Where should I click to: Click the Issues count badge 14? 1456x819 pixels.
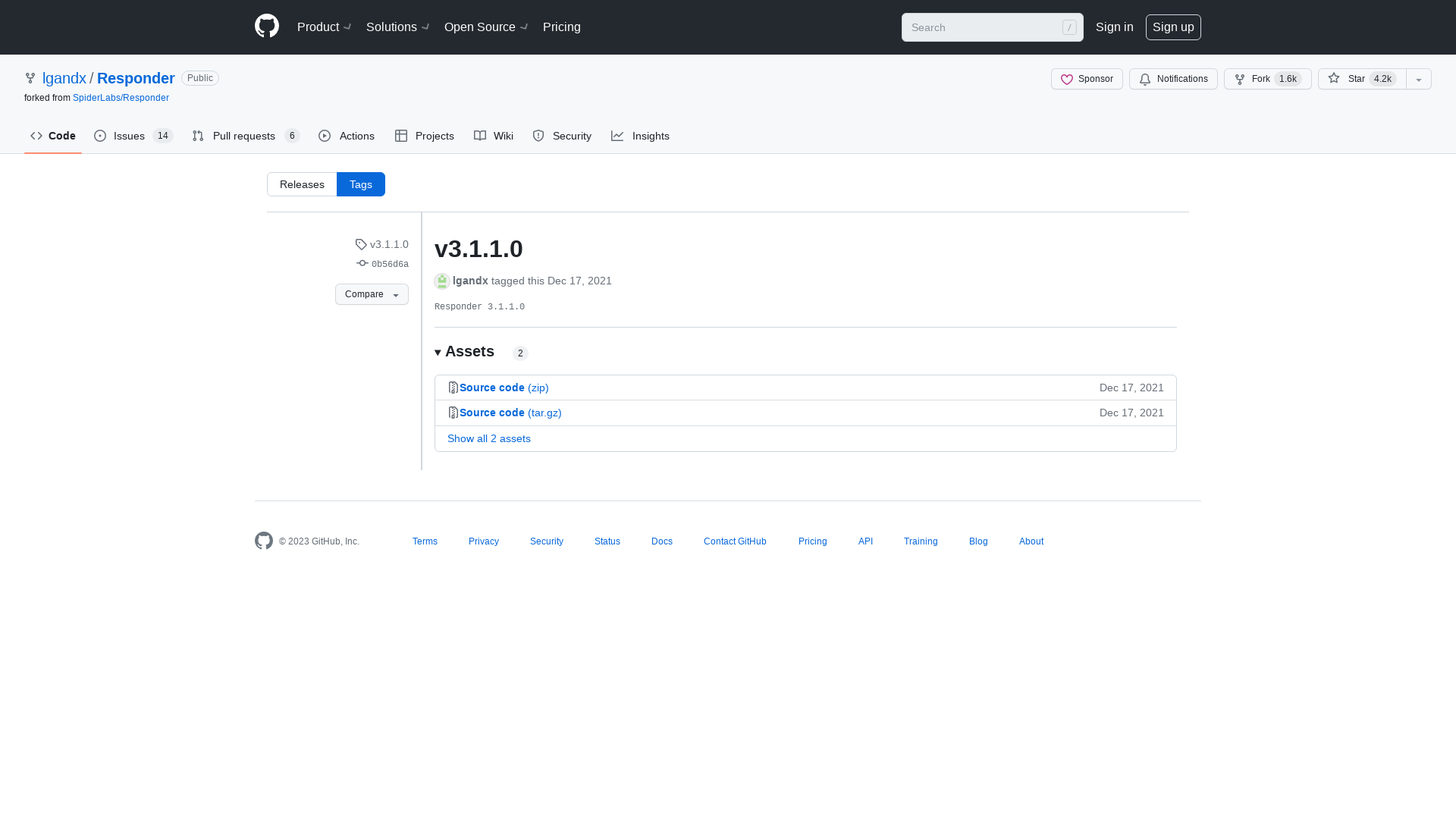click(163, 136)
